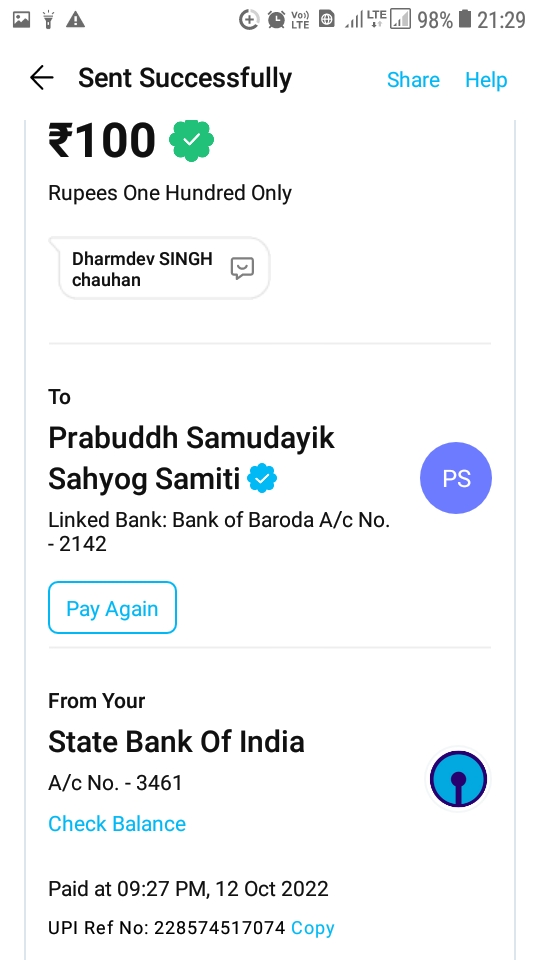
Task: Tap the blue verified badge beside Sahyog Samiti
Action: point(262,478)
